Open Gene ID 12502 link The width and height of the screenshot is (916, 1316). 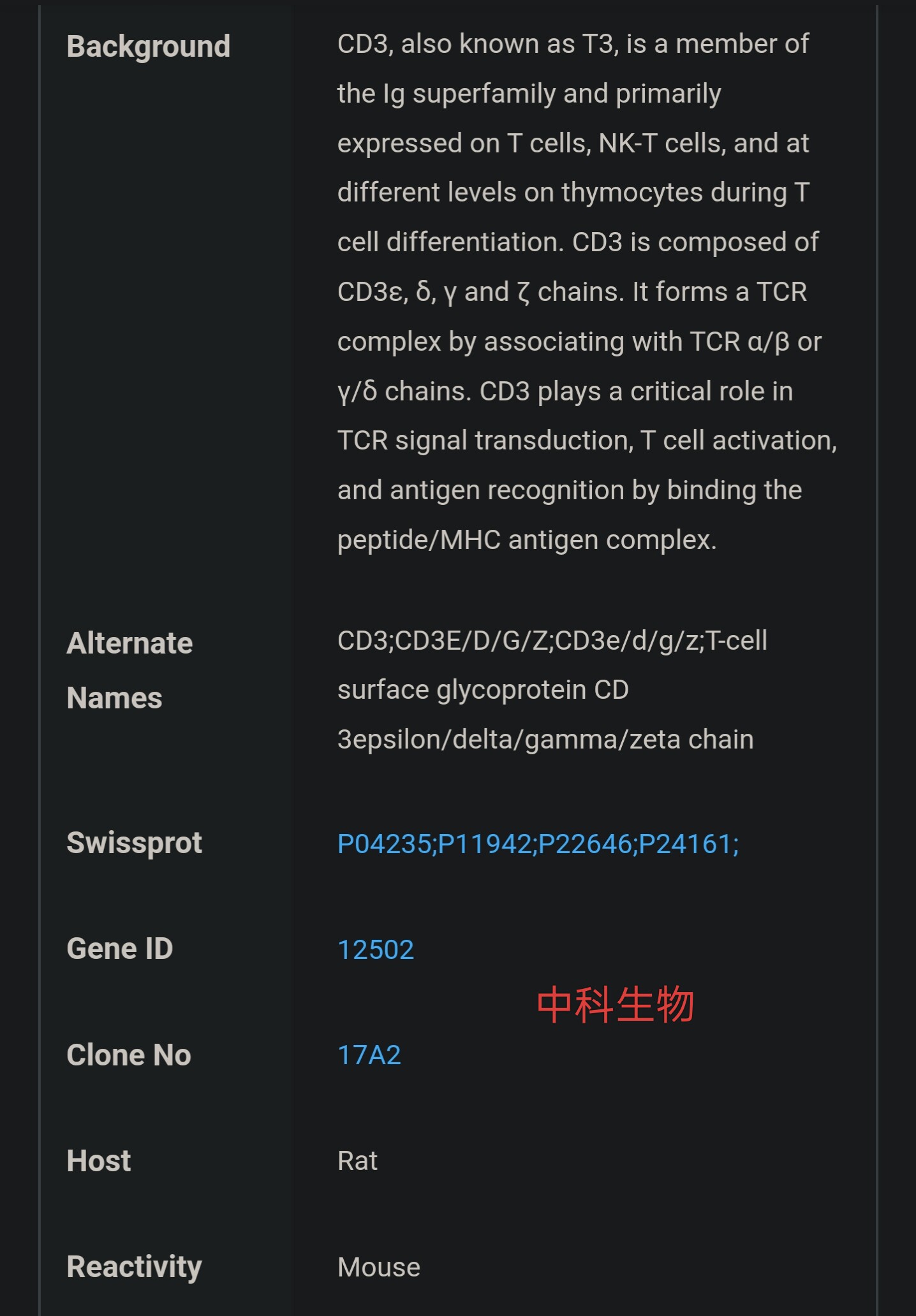click(376, 950)
